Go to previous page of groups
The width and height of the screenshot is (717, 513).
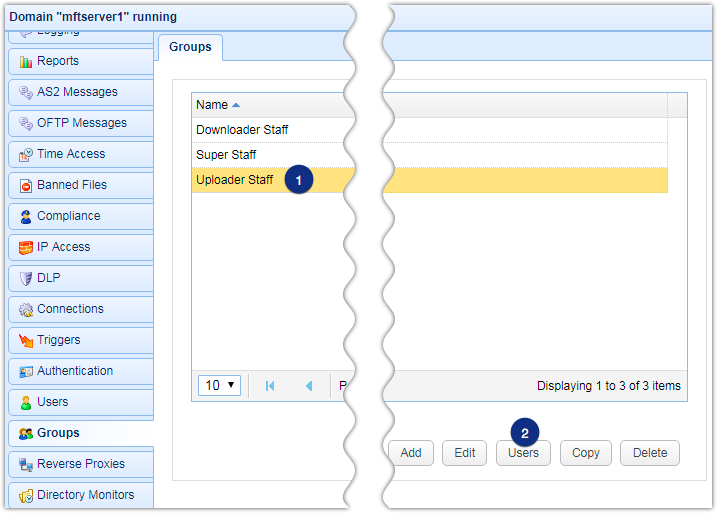(x=309, y=386)
